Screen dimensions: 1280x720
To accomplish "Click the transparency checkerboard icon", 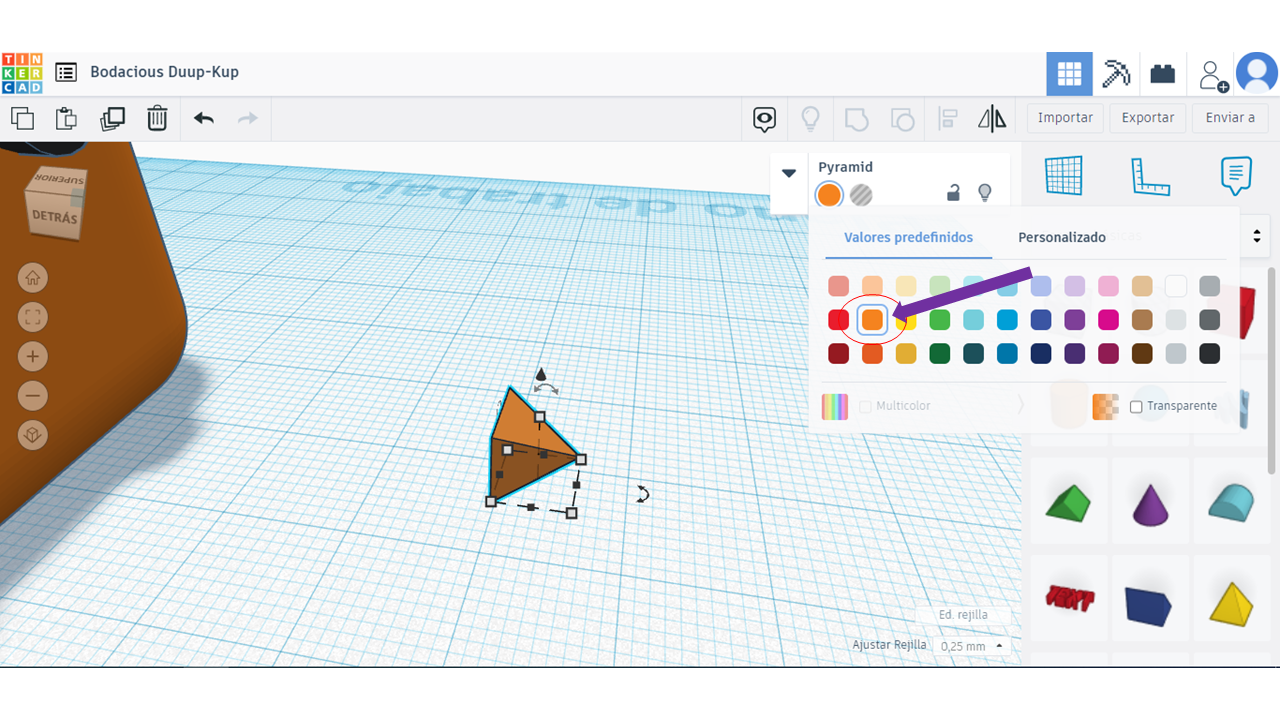I will [1105, 407].
